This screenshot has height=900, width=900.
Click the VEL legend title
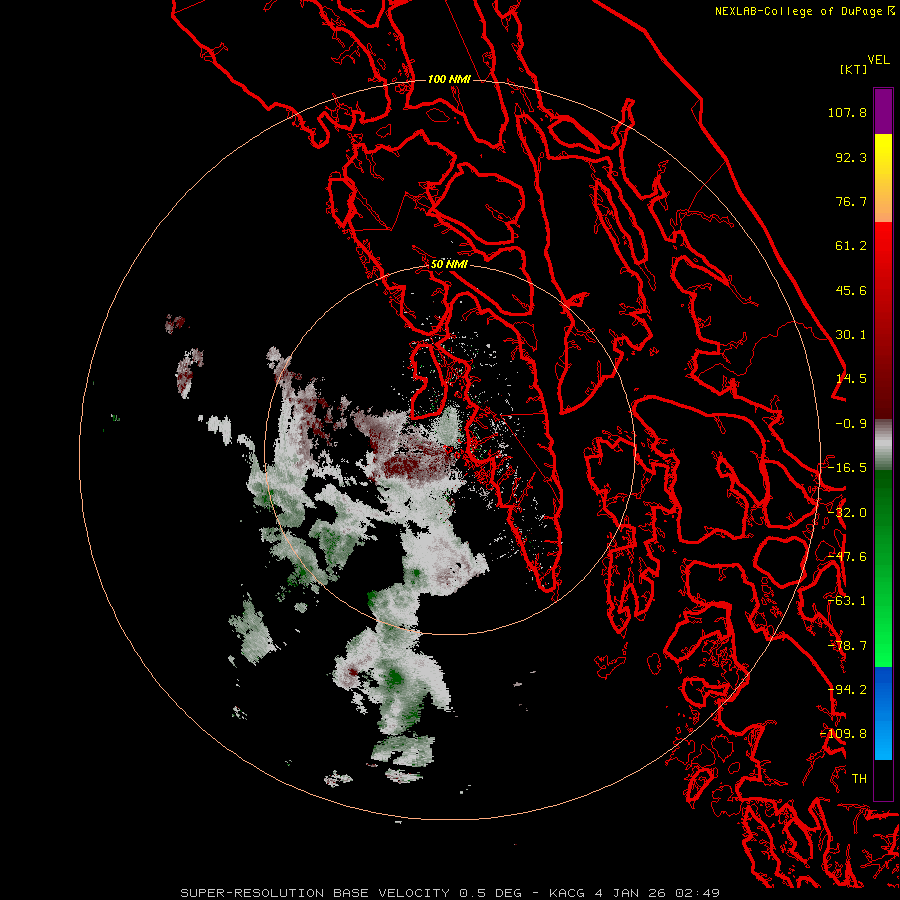pyautogui.click(x=879, y=60)
